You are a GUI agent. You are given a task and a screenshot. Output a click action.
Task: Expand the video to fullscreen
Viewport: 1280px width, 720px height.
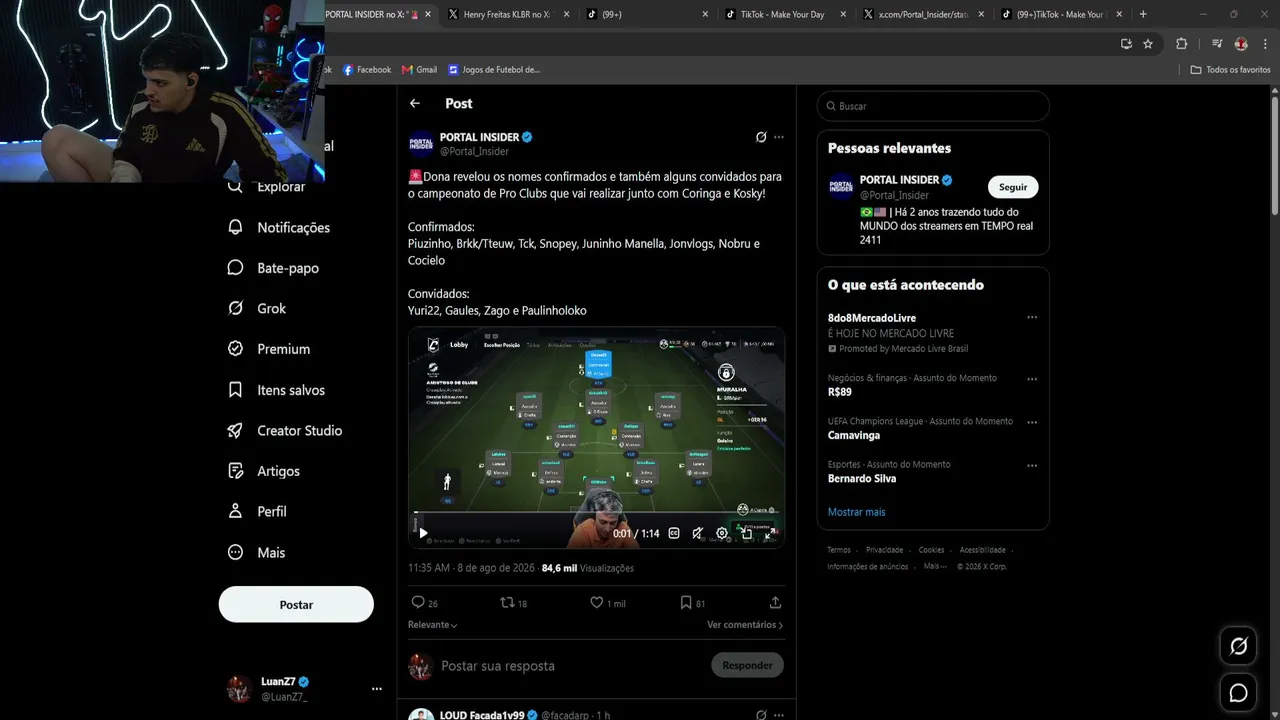[770, 533]
